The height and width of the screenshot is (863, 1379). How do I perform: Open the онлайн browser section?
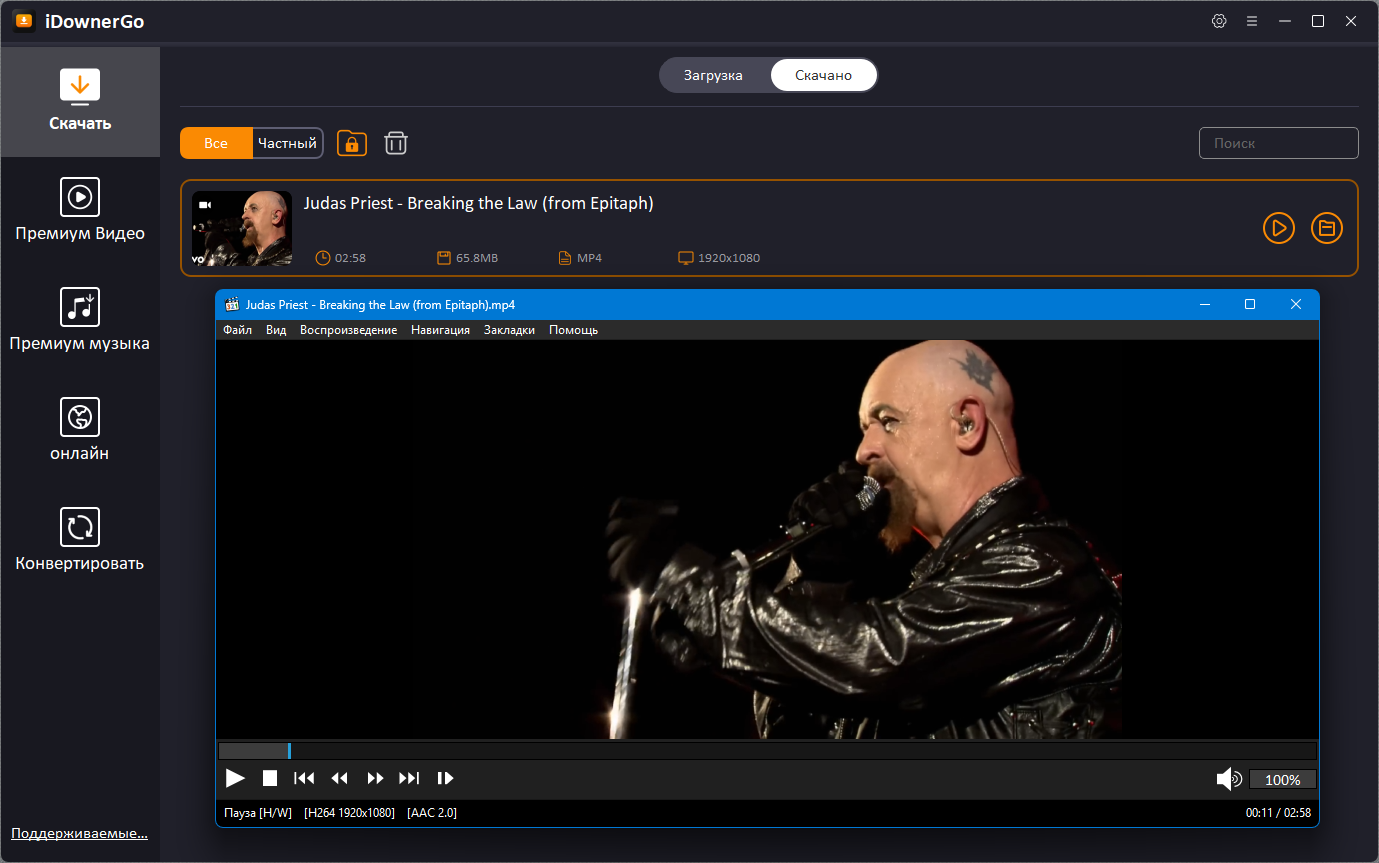click(x=80, y=431)
